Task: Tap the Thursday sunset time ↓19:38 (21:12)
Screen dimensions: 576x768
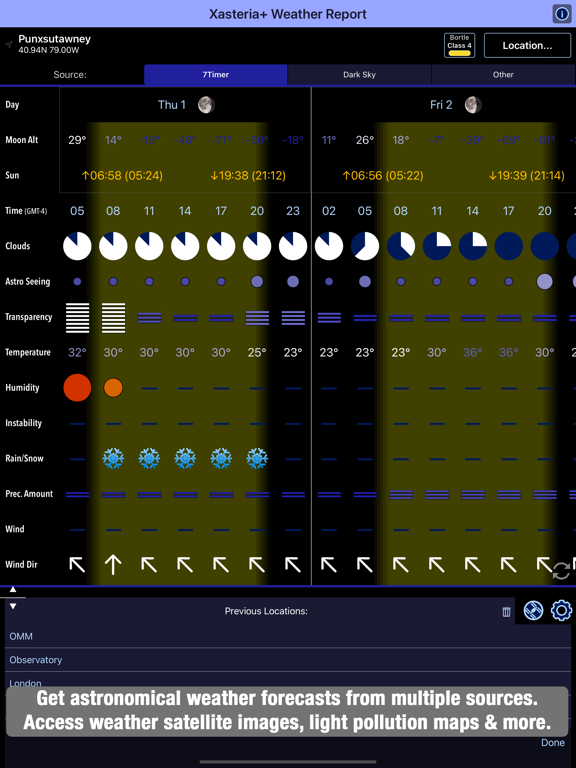Action: click(x=248, y=175)
